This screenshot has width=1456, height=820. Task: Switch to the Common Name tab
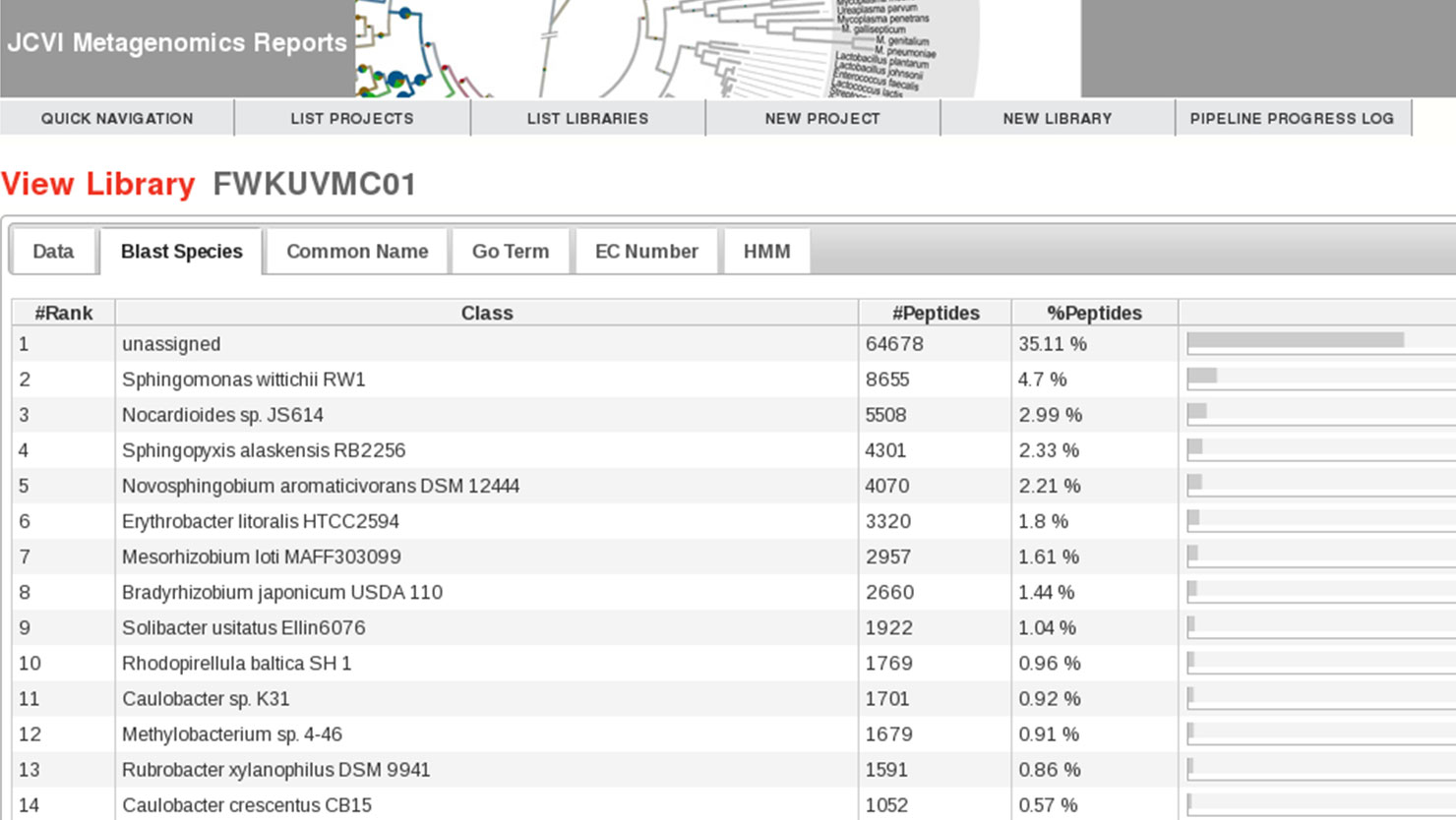[357, 252]
